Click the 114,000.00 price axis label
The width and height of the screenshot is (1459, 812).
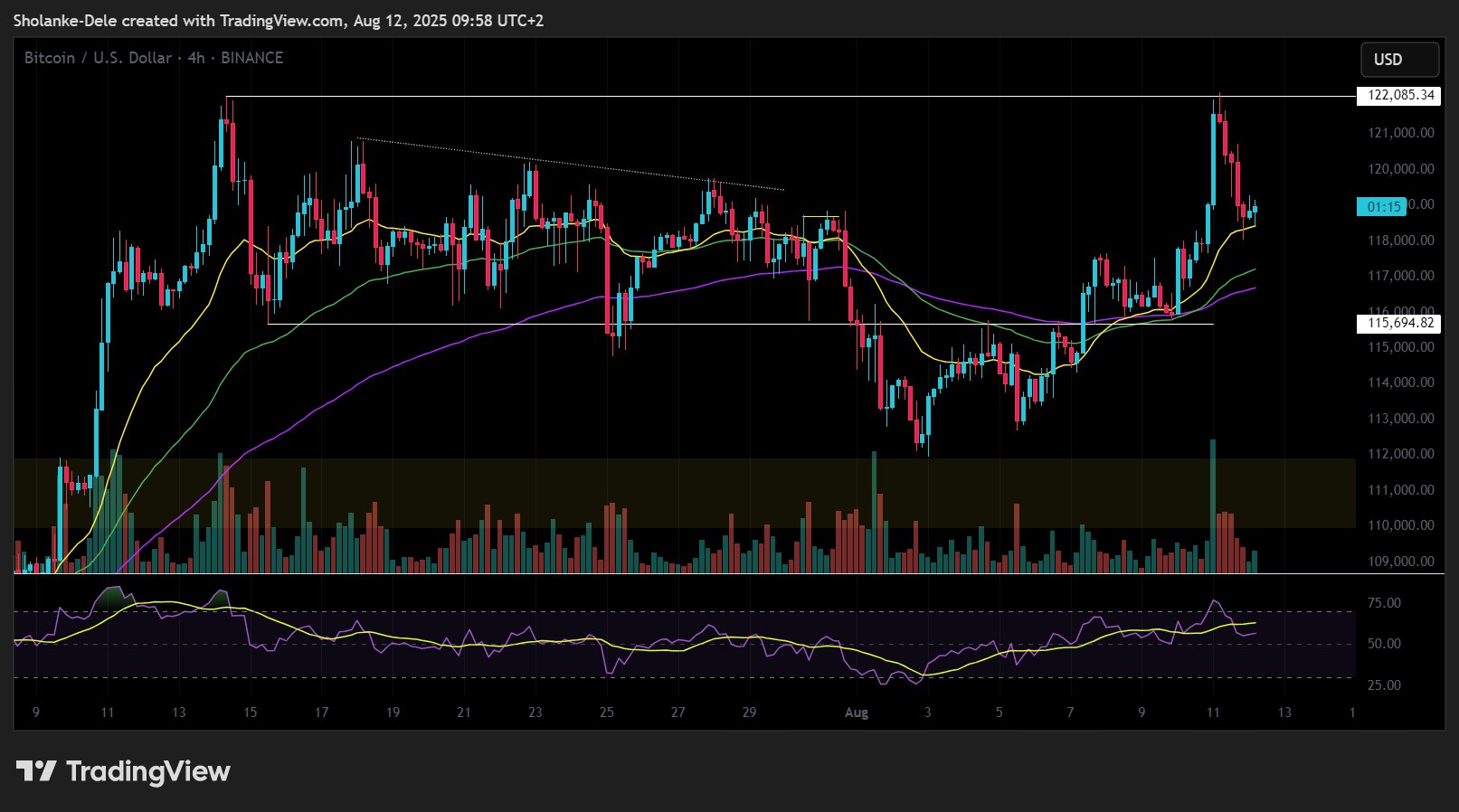tap(1401, 382)
